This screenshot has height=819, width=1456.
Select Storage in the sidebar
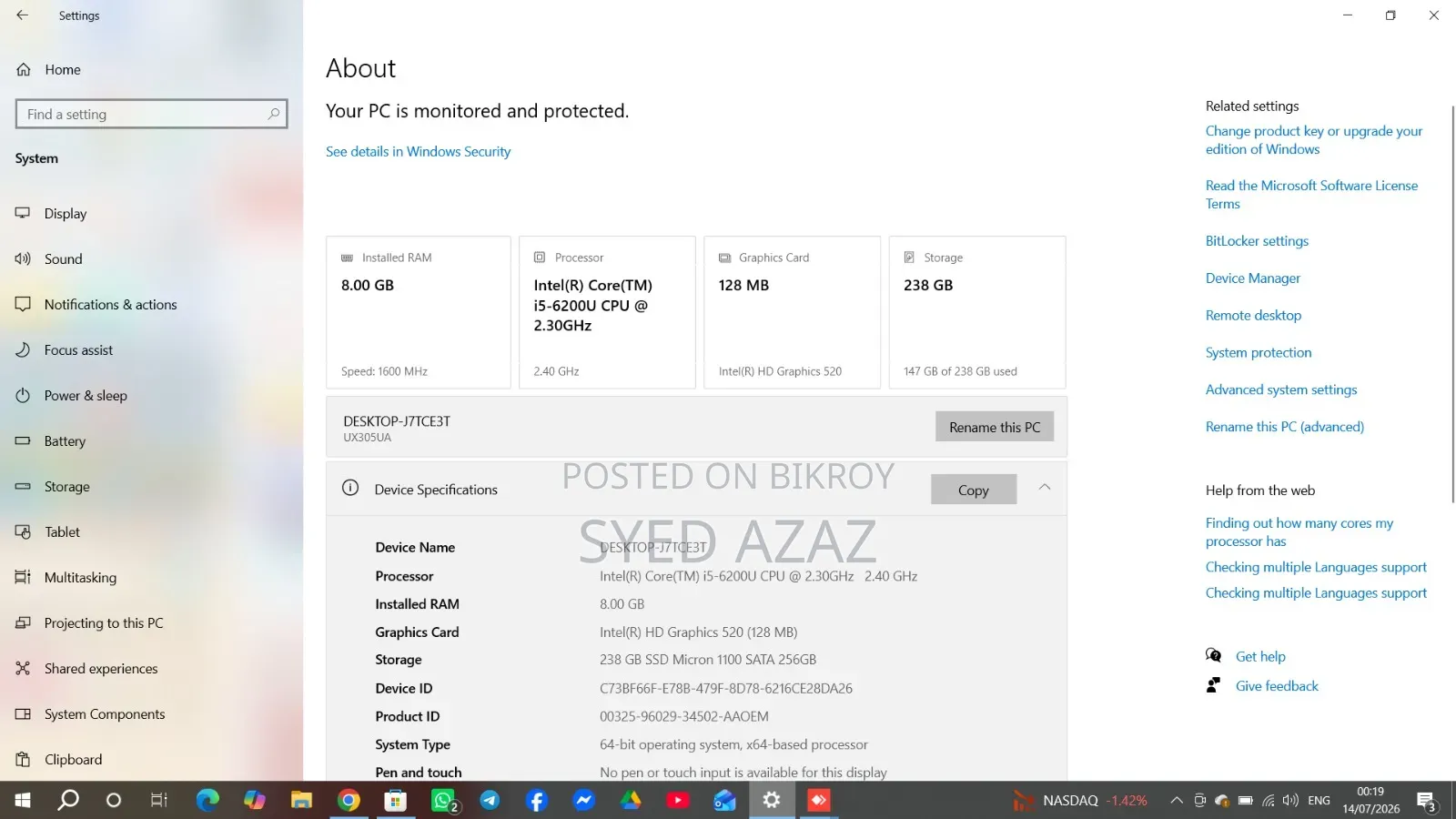[x=66, y=487]
